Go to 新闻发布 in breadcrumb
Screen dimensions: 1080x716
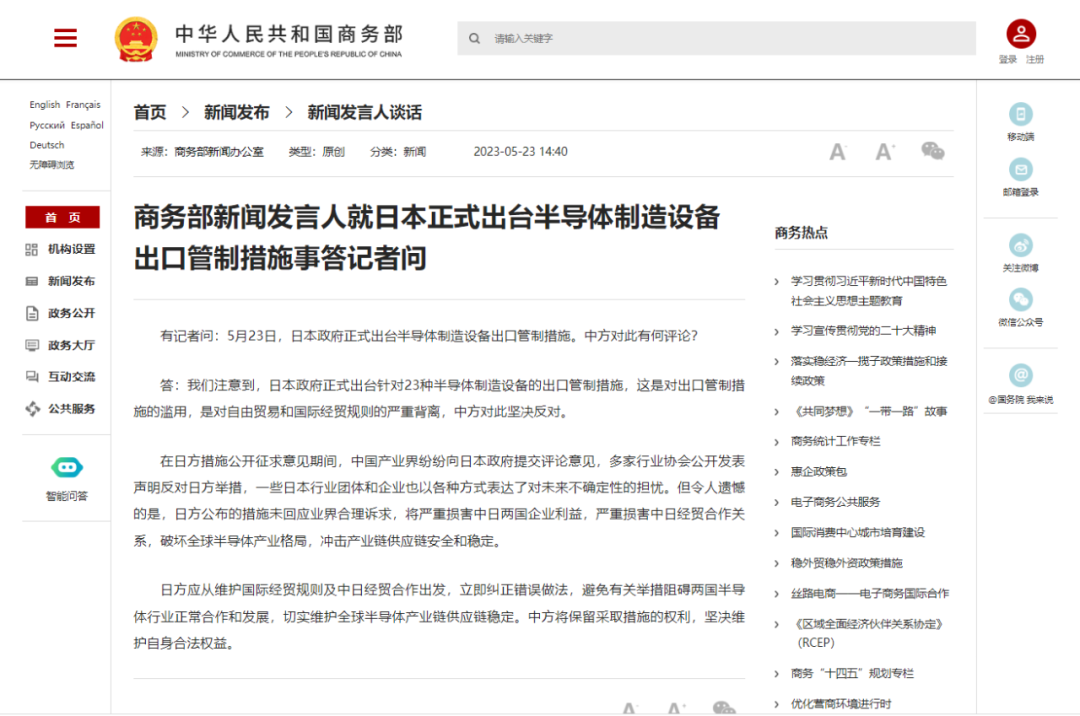(236, 113)
